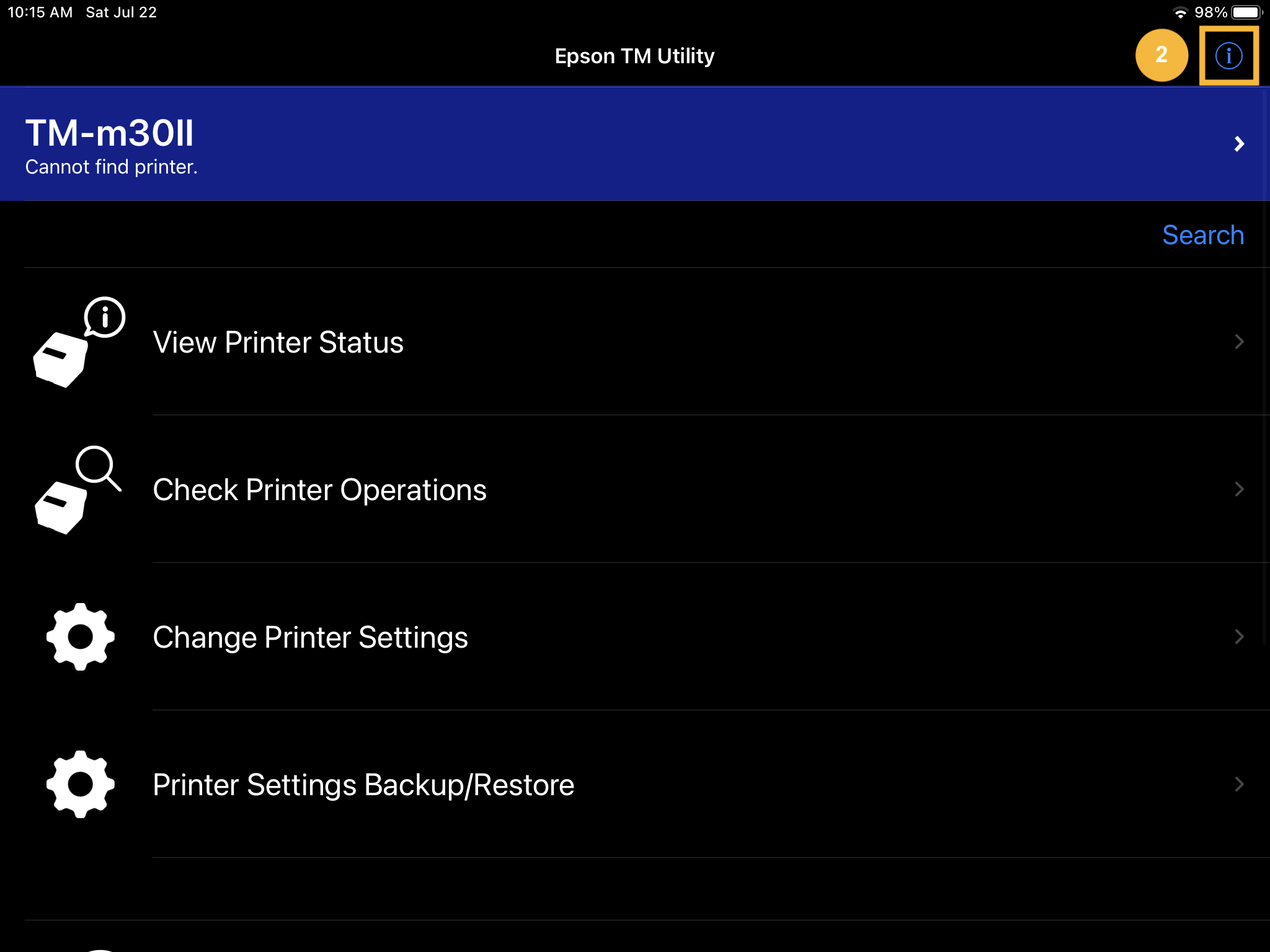1270x952 pixels.
Task: Tap the battery indicator icon
Action: click(1246, 12)
